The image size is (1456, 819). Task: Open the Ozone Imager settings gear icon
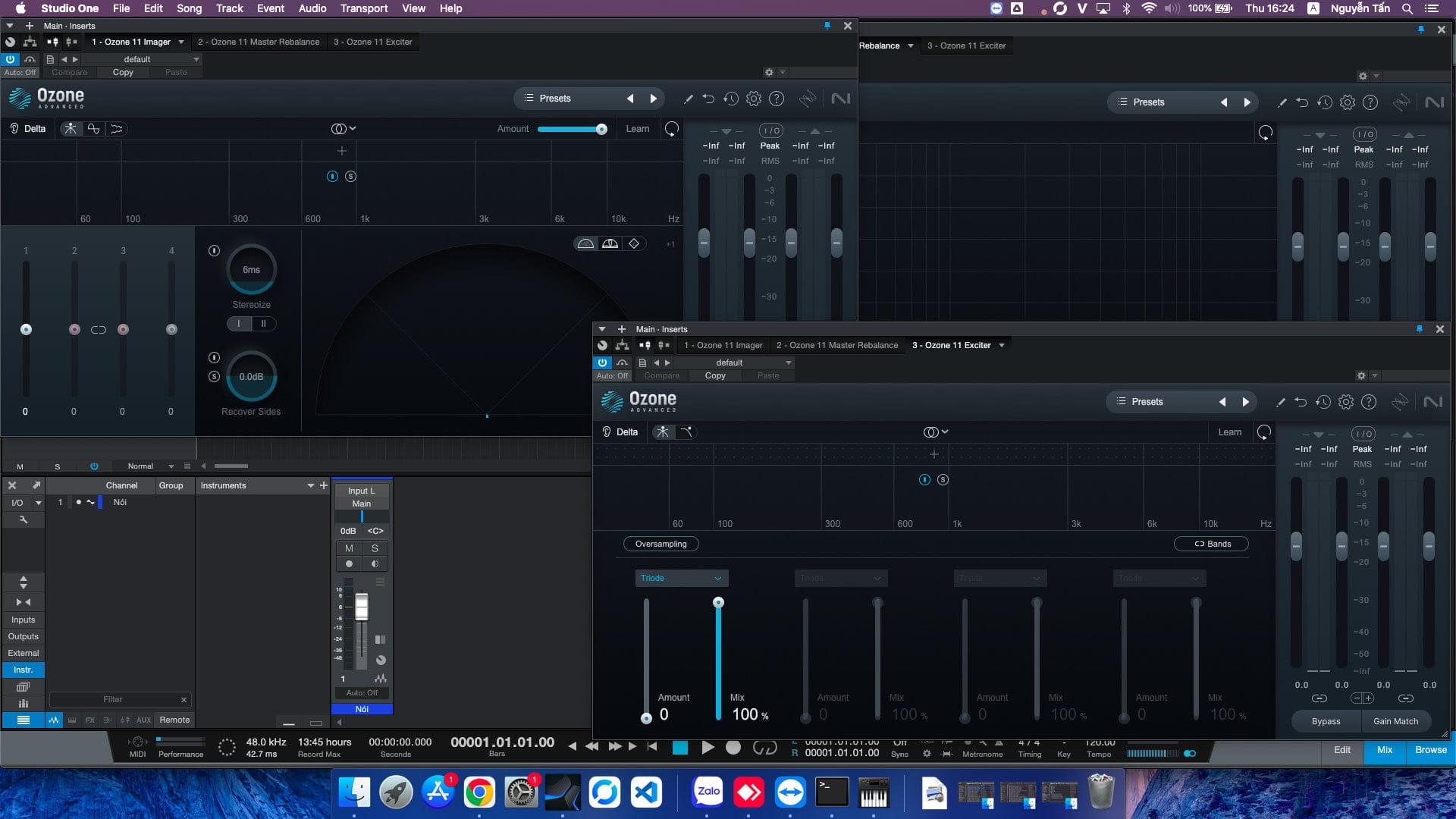(753, 99)
